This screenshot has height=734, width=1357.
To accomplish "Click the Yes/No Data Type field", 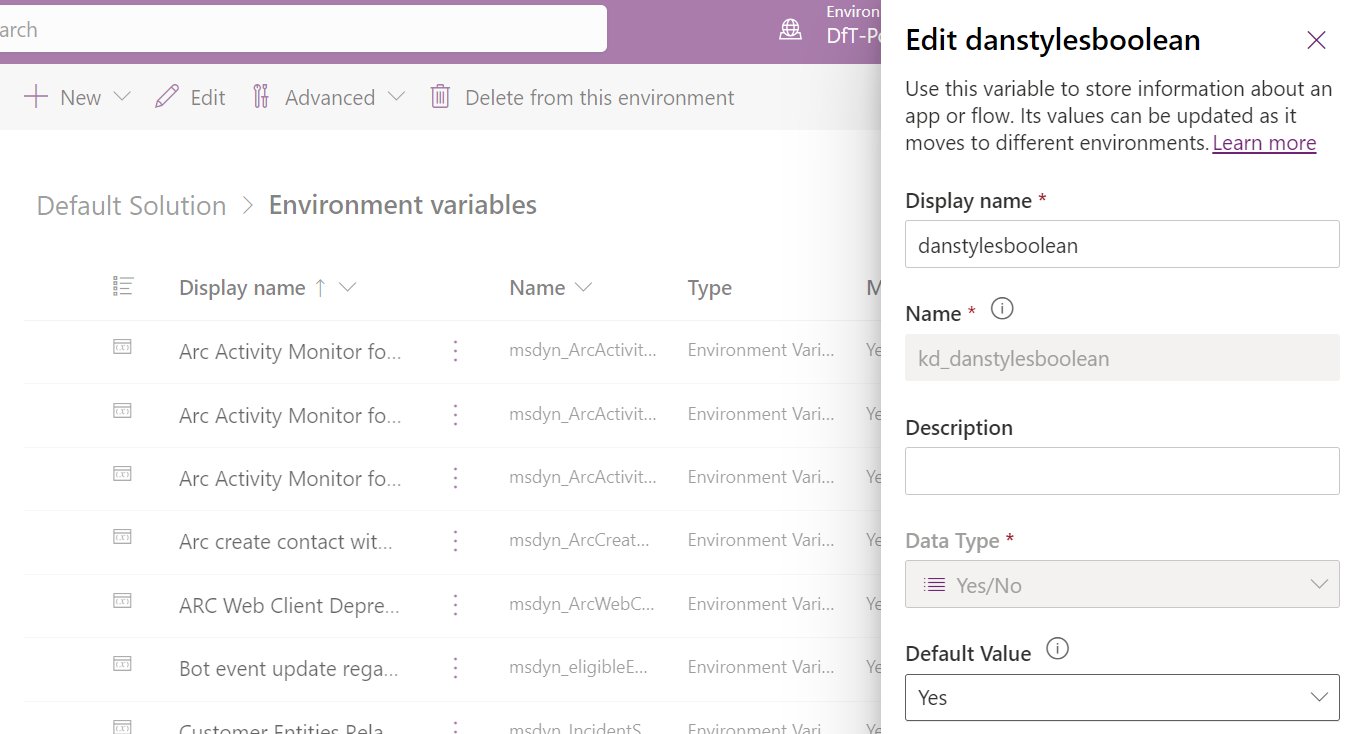I will (x=1122, y=583).
